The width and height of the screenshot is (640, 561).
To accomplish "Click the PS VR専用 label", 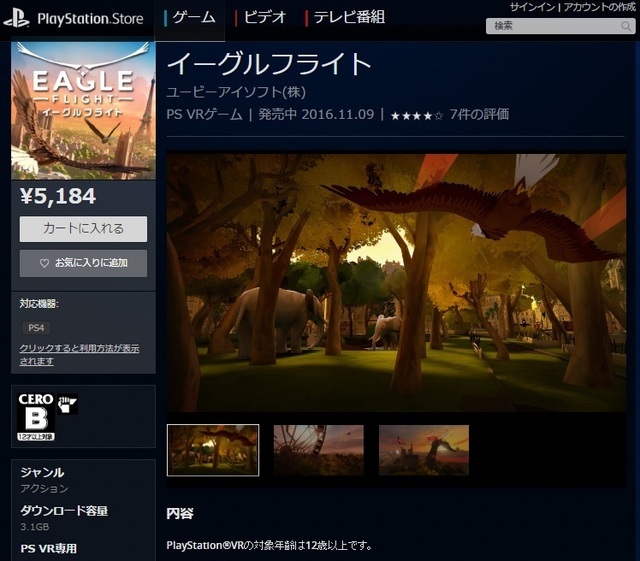I will pyautogui.click(x=49, y=548).
